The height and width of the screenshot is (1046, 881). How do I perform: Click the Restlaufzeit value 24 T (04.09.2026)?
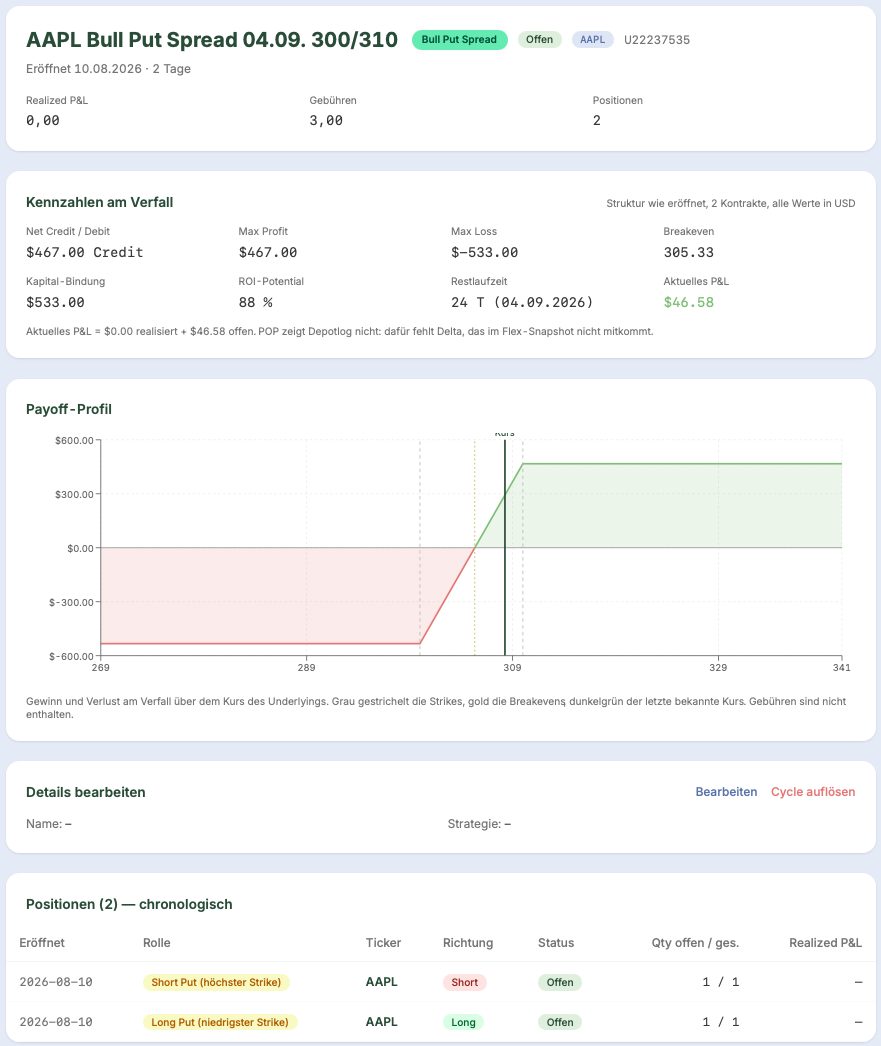[522, 302]
